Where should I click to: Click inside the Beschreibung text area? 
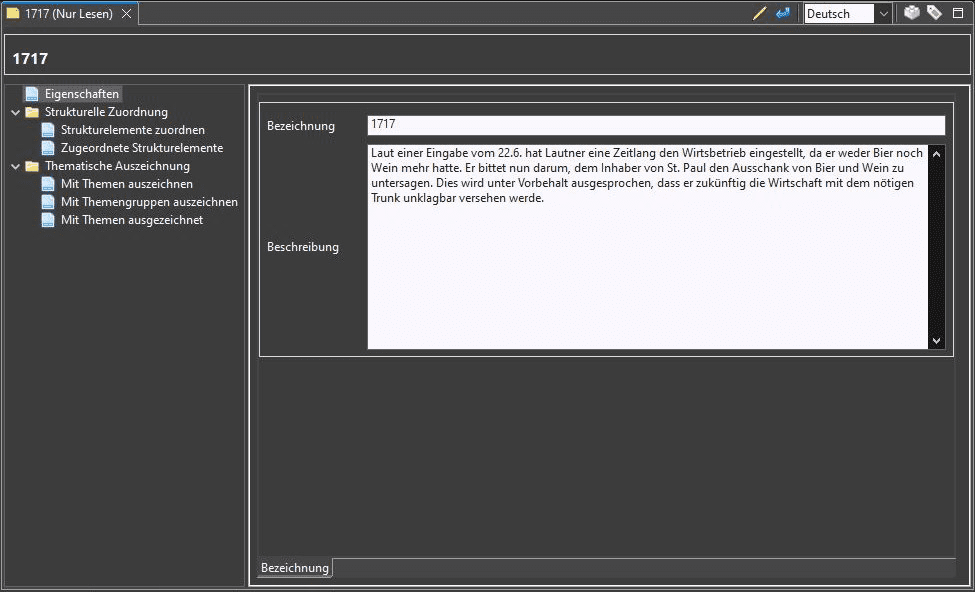click(647, 247)
